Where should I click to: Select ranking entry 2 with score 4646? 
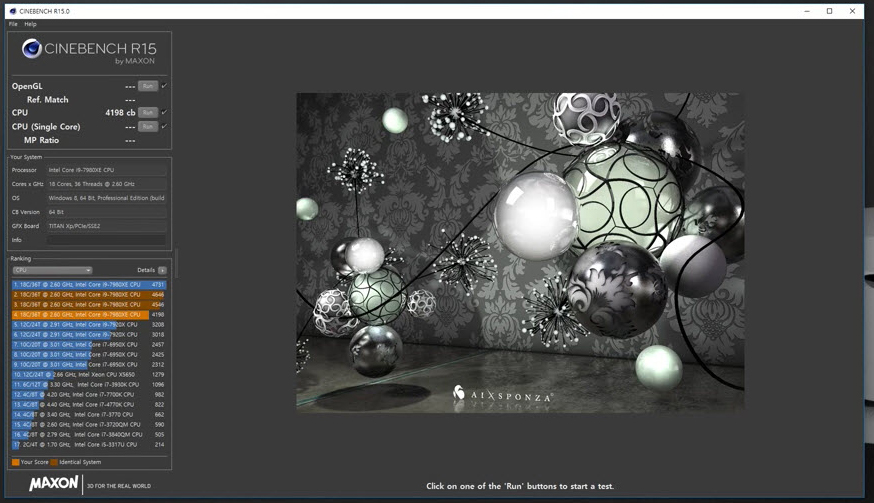(89, 294)
